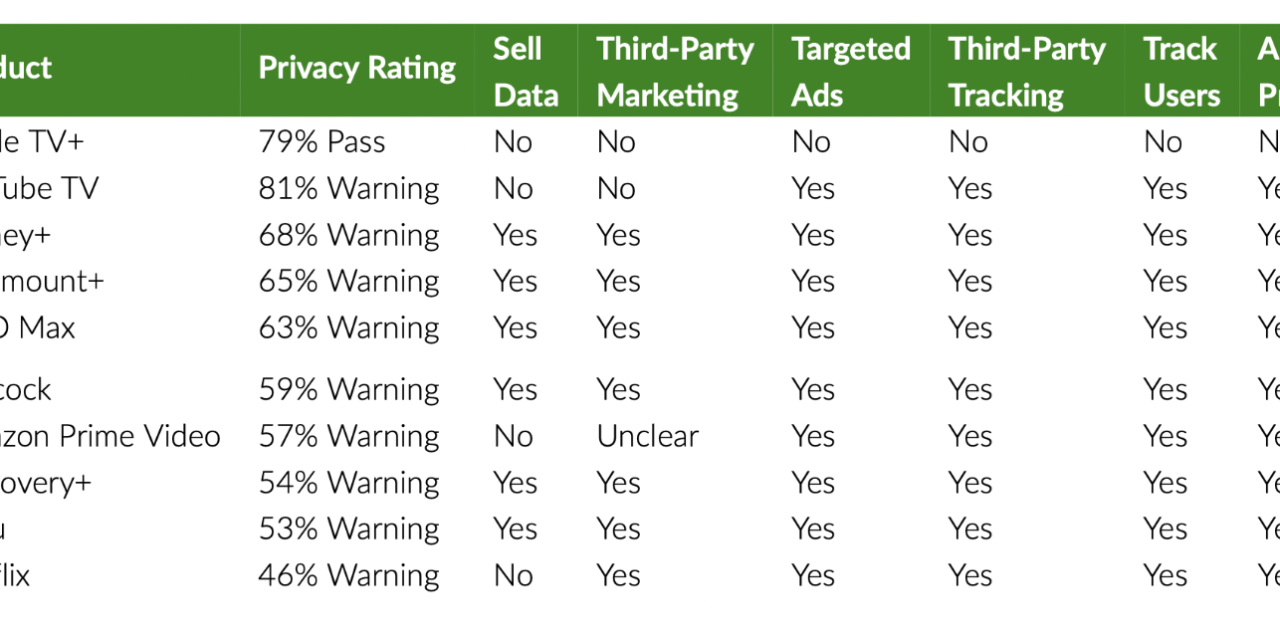Click the Privacy Rating column header
The image size is (1280, 640).
[357, 68]
